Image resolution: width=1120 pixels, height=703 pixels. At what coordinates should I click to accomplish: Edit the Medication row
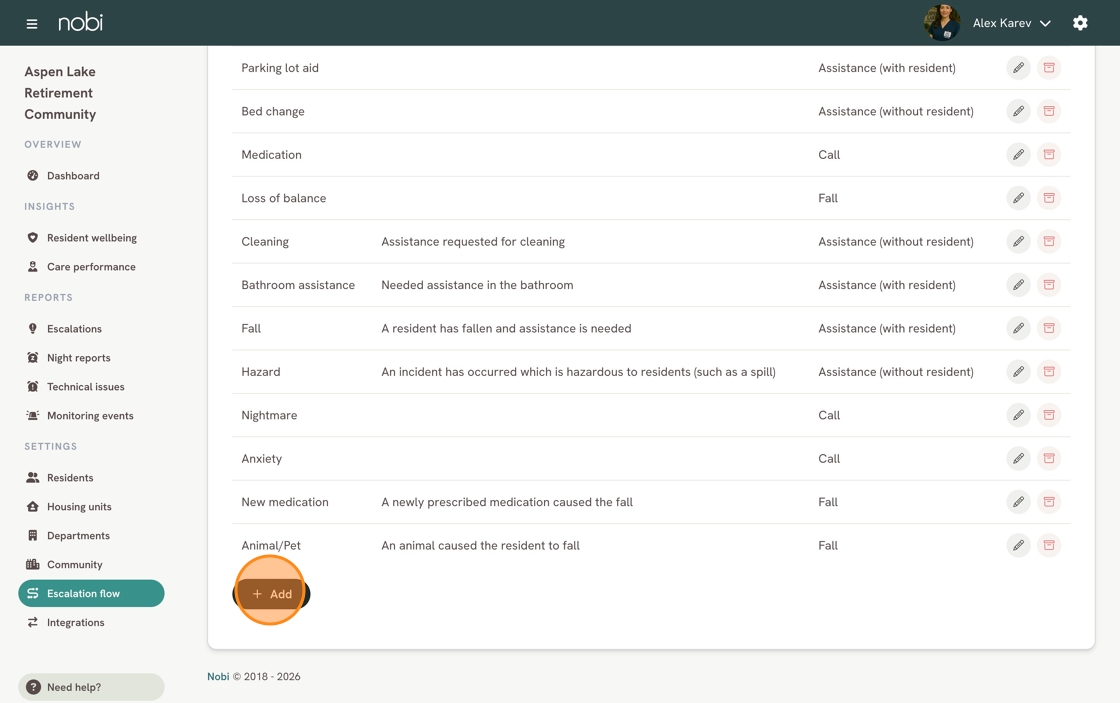[x=1019, y=154]
